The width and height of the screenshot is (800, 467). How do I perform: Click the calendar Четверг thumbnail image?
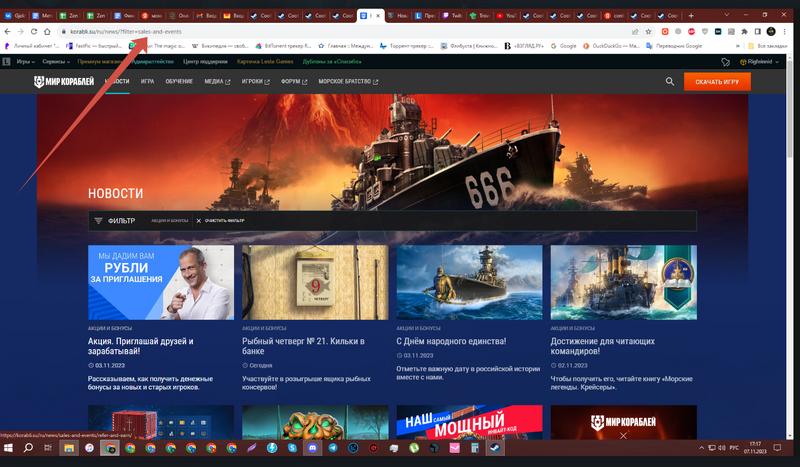(315, 282)
